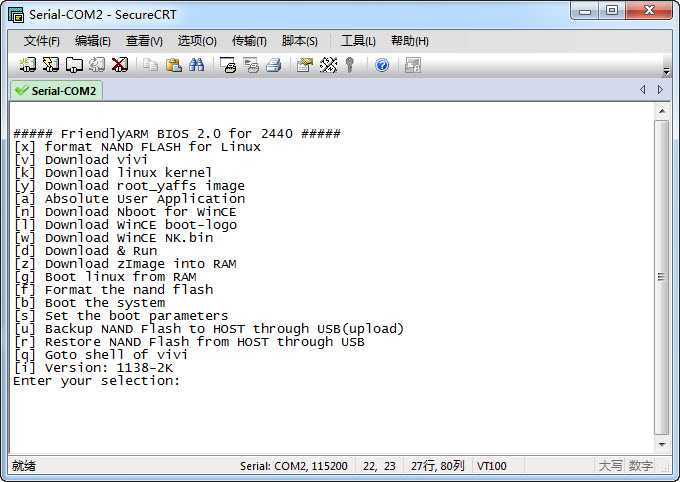Viewport: 680px width, 482px height.
Task: Select the Serial-COM2 session tab
Action: tap(56, 91)
